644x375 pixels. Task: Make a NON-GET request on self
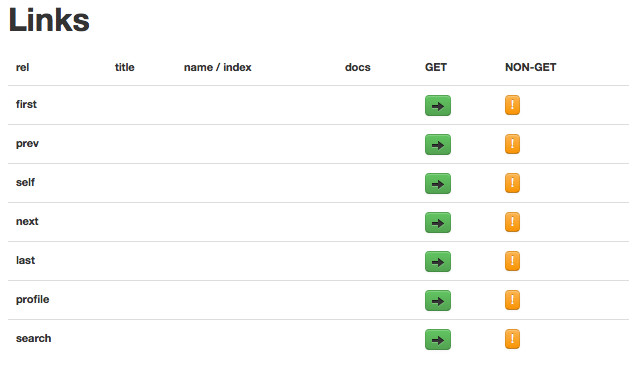pyautogui.click(x=512, y=183)
